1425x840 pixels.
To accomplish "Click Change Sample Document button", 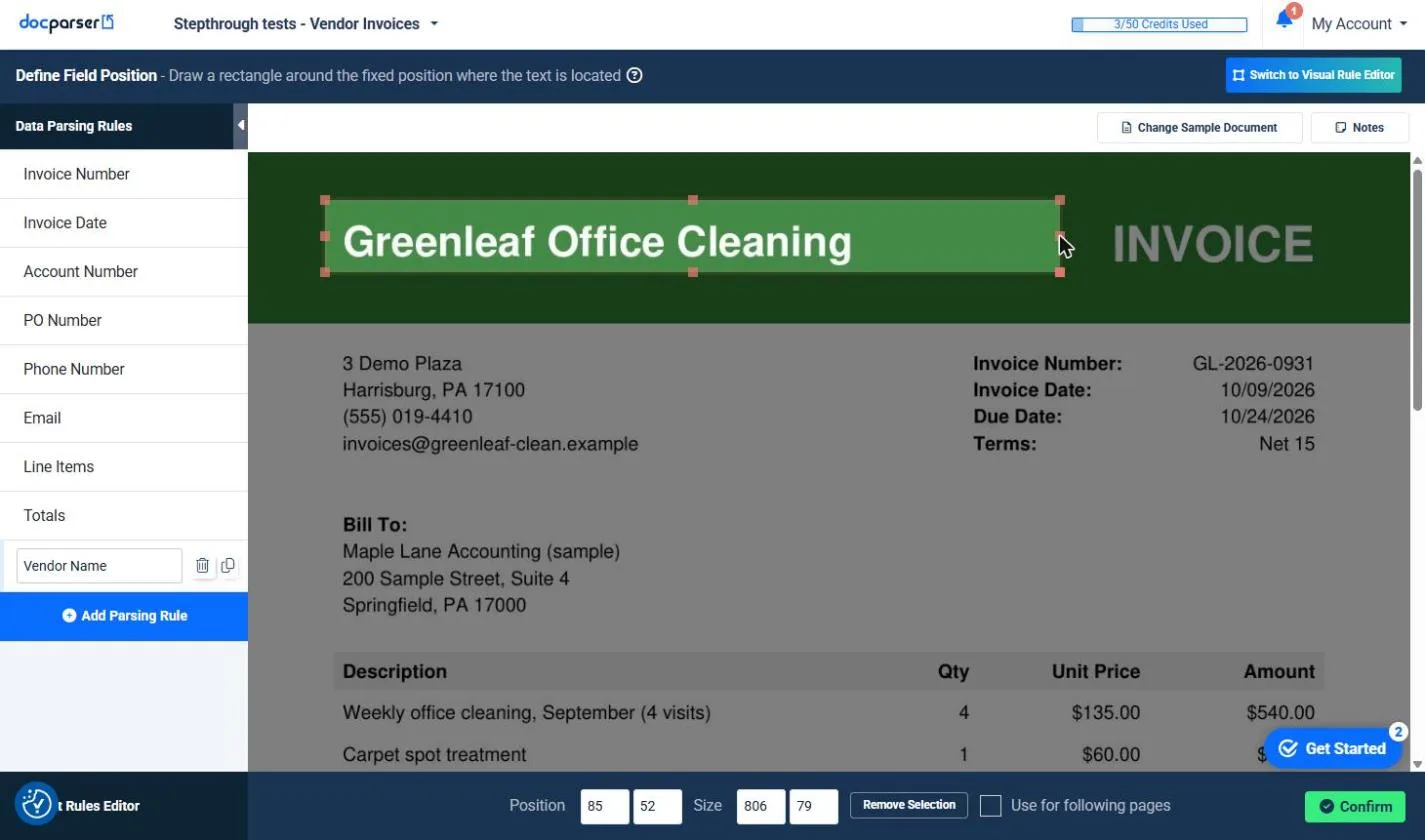I will [1199, 128].
